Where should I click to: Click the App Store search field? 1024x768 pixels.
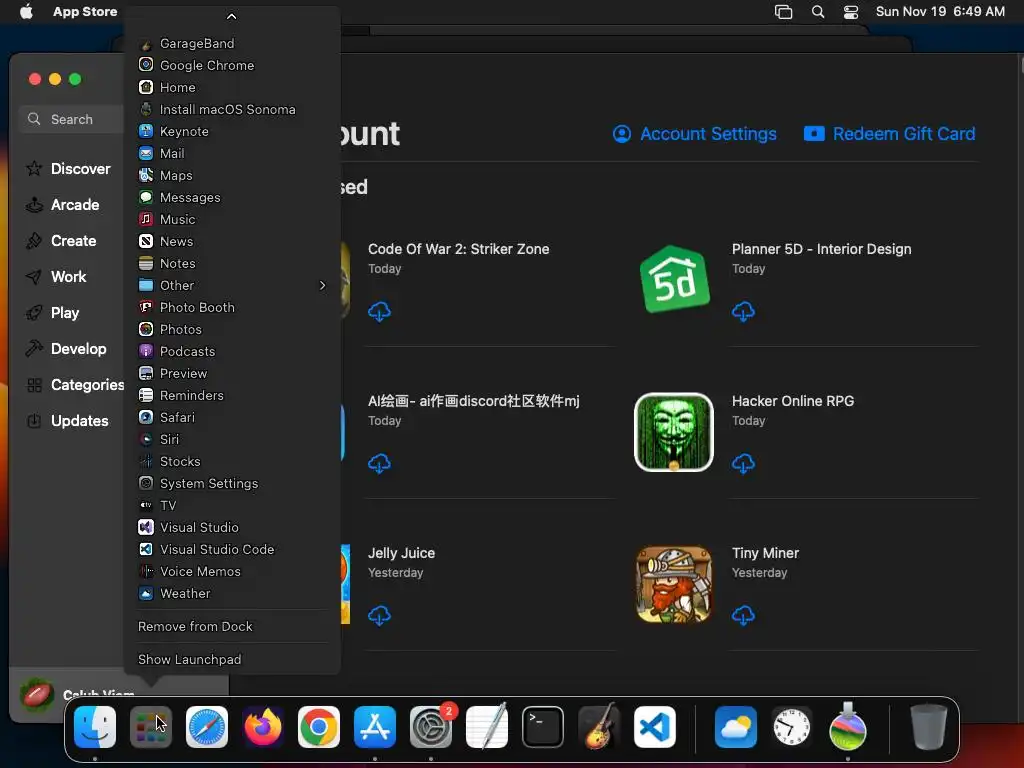click(x=72, y=120)
